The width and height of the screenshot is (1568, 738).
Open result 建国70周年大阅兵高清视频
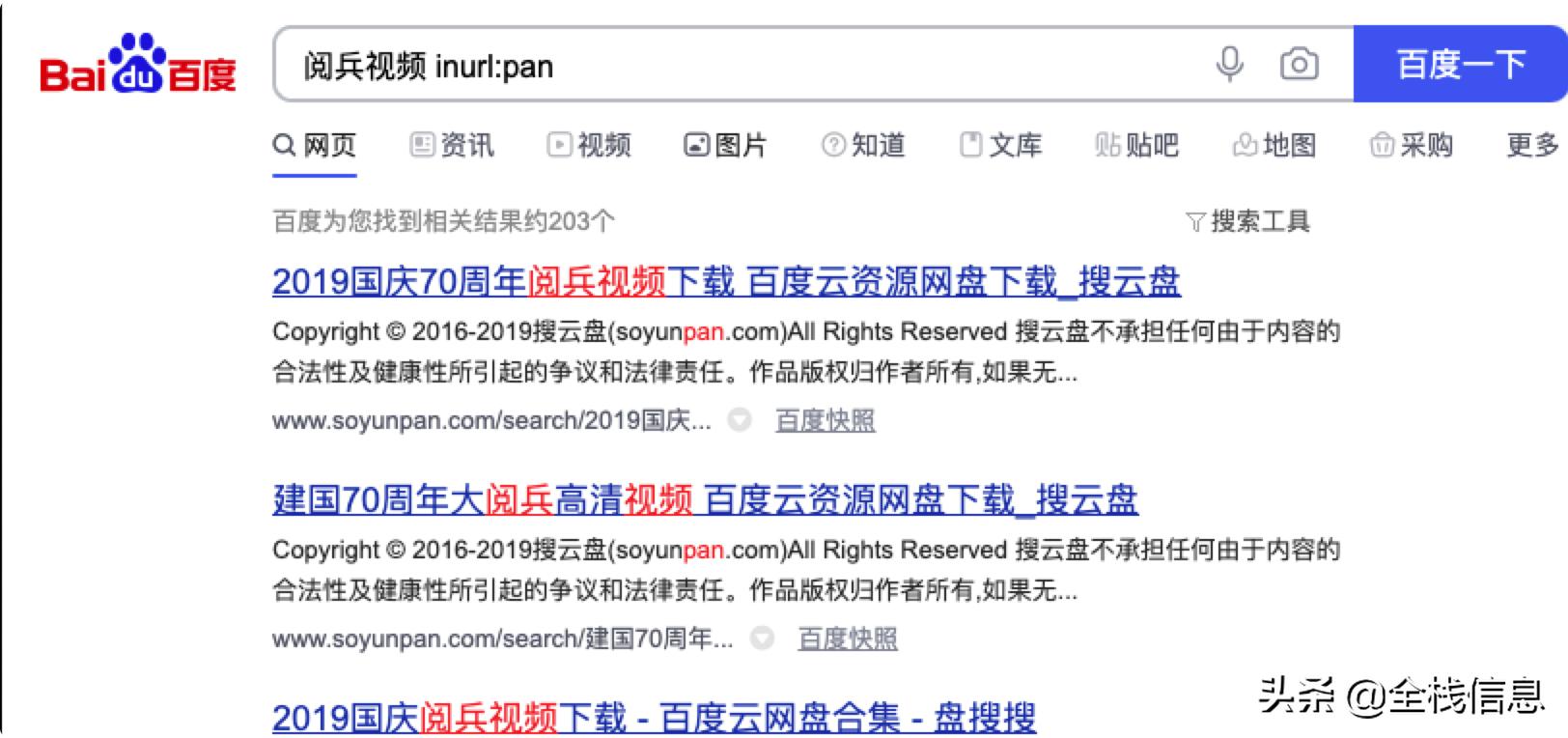[x=705, y=500]
